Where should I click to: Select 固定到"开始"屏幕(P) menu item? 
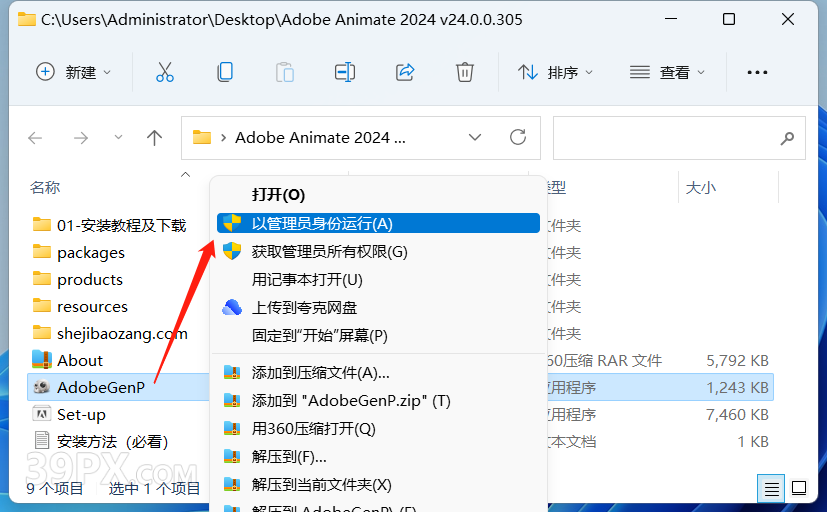[x=378, y=335]
